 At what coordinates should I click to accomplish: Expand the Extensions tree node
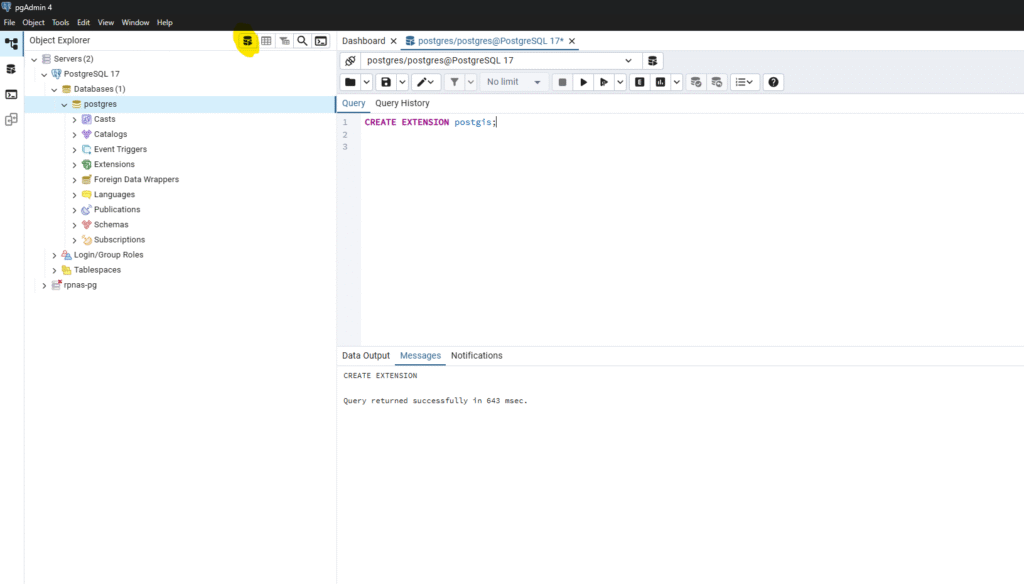point(74,164)
